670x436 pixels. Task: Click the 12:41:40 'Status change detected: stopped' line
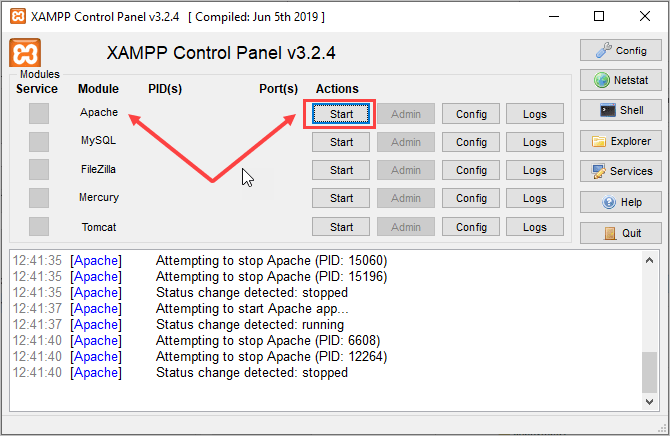click(x=252, y=373)
